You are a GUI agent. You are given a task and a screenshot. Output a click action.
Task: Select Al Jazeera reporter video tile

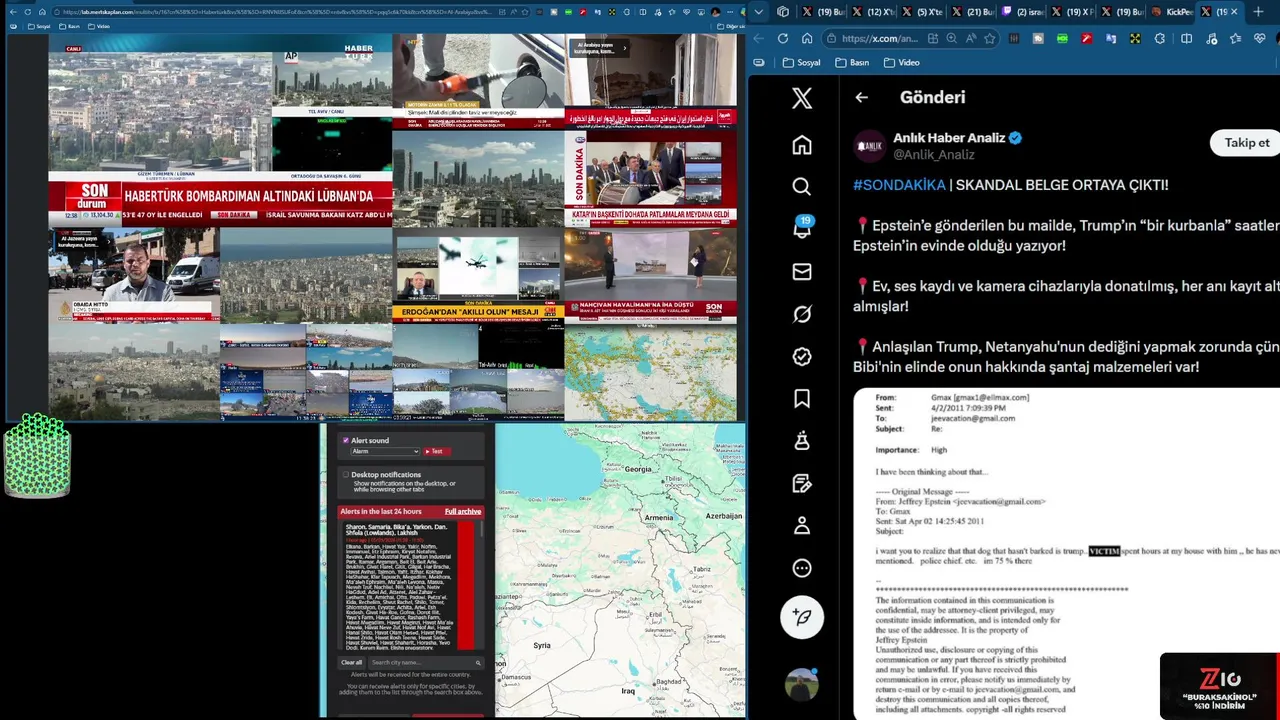coord(134,275)
